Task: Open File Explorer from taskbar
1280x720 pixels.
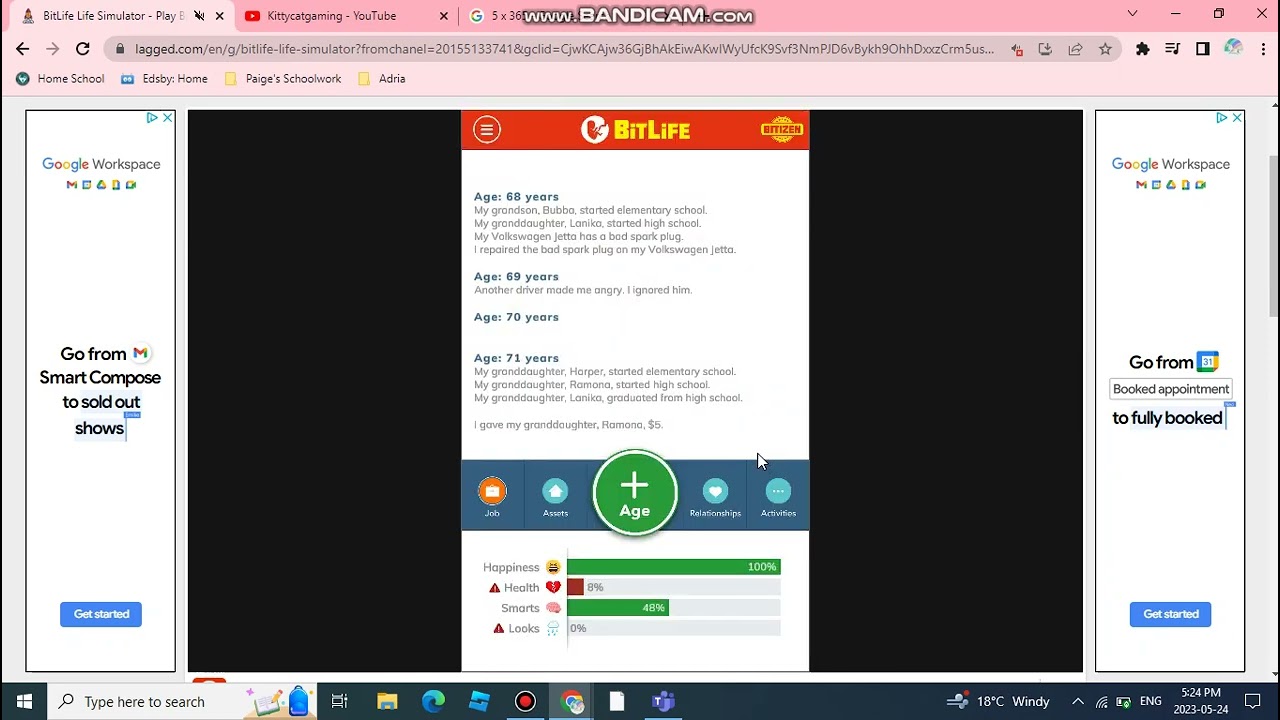Action: point(387,701)
